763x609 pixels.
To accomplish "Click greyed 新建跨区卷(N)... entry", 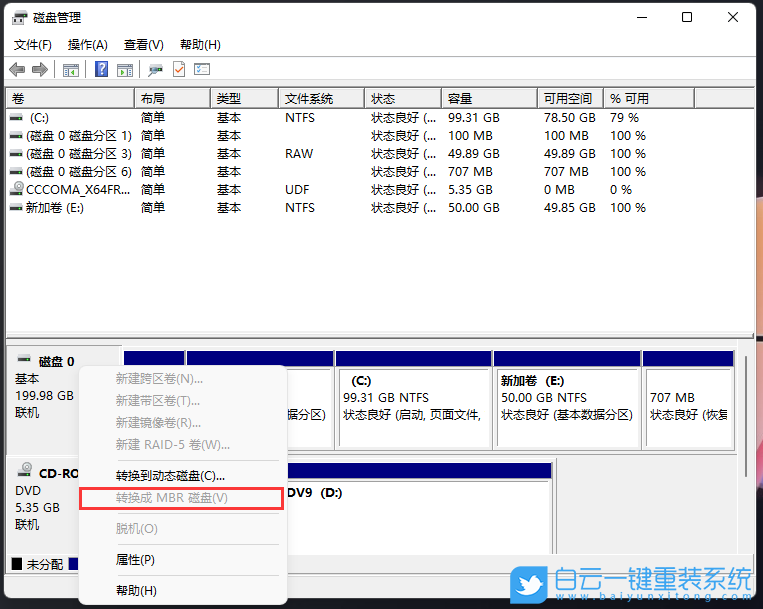I will 182,379.
